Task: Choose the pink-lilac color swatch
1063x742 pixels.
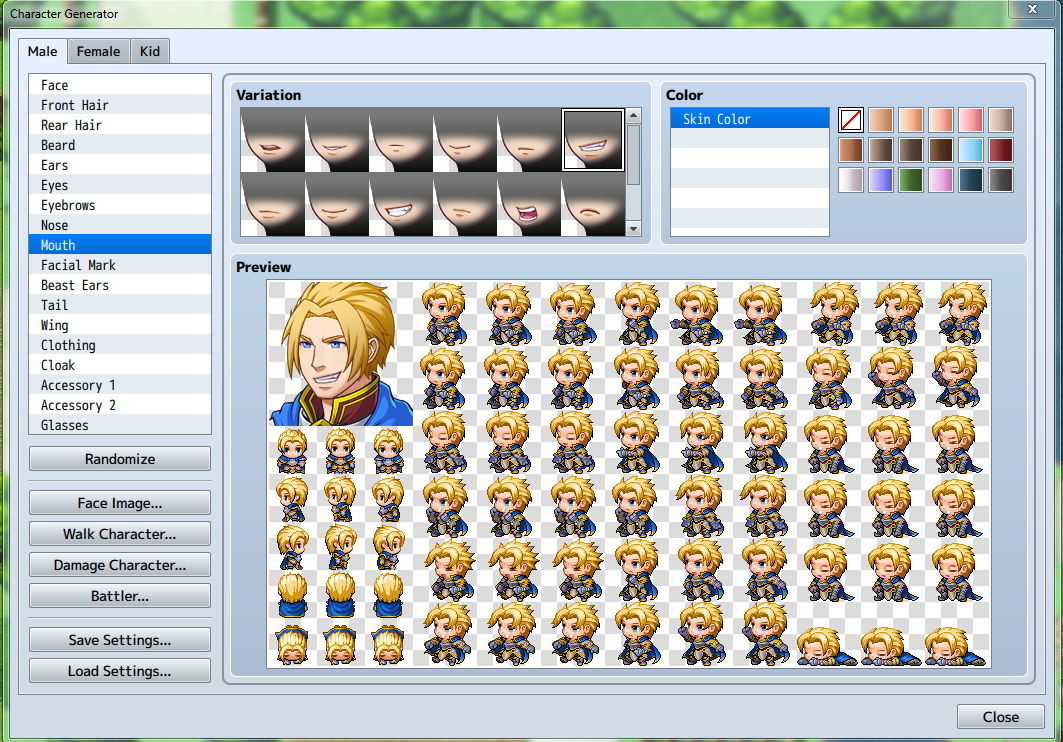Action: 941,180
